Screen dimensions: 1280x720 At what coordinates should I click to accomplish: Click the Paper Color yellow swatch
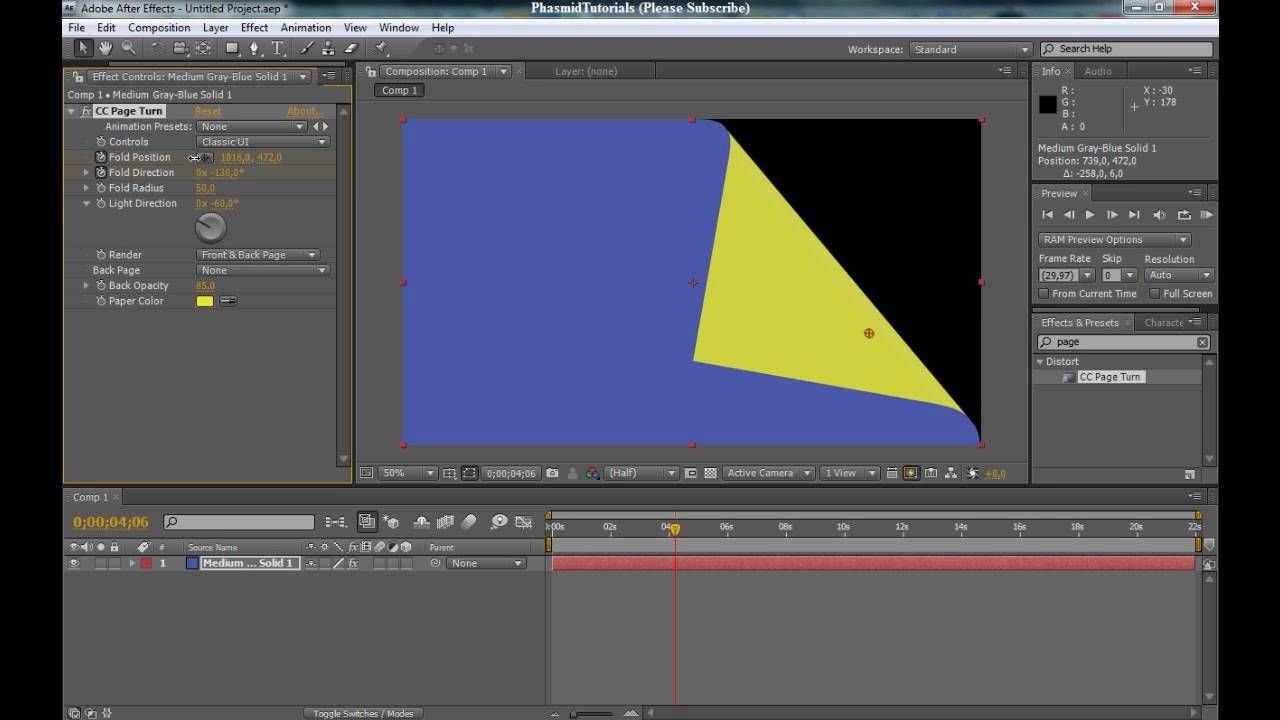205,301
